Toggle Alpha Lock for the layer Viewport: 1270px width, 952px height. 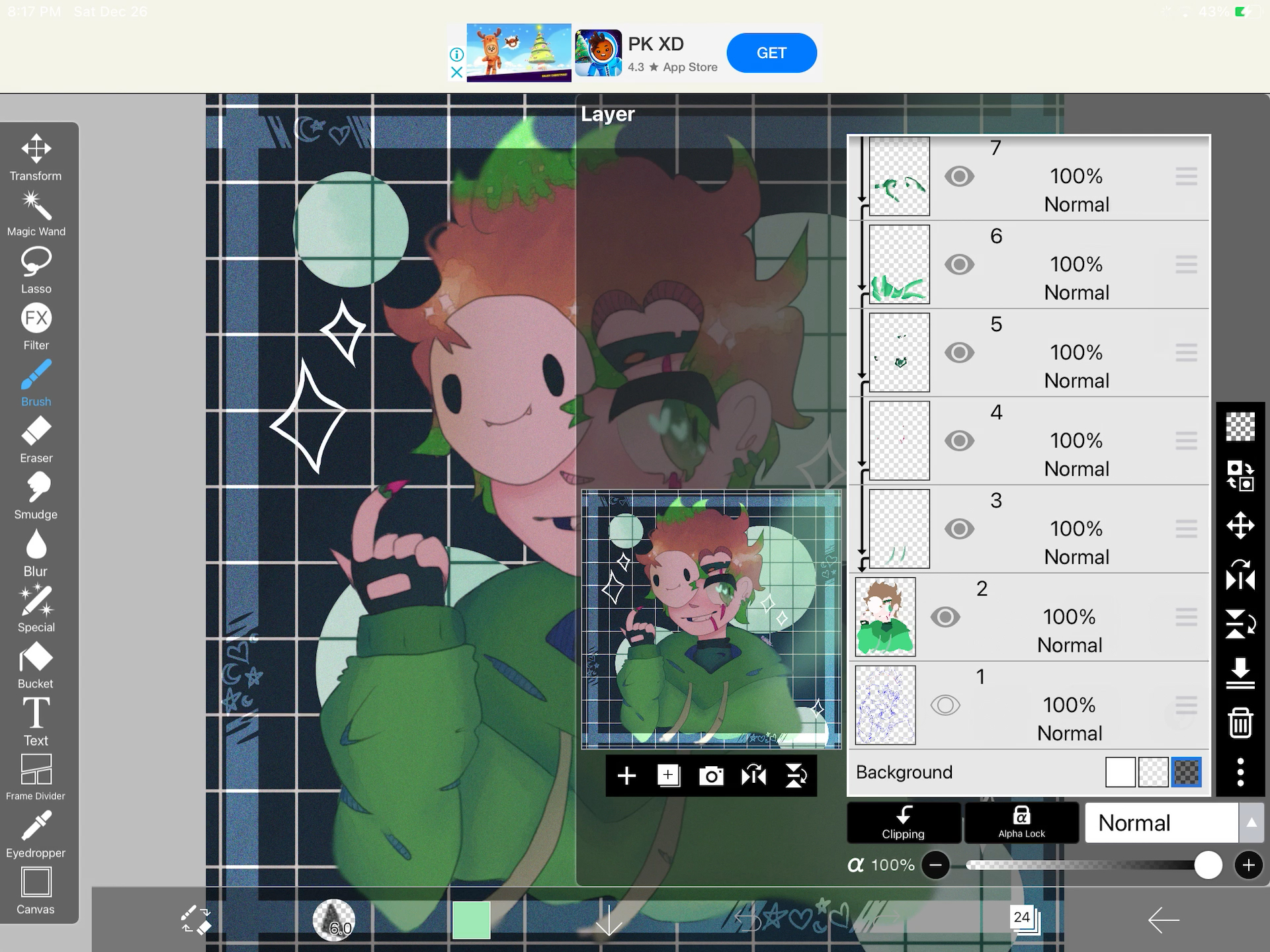click(1022, 822)
